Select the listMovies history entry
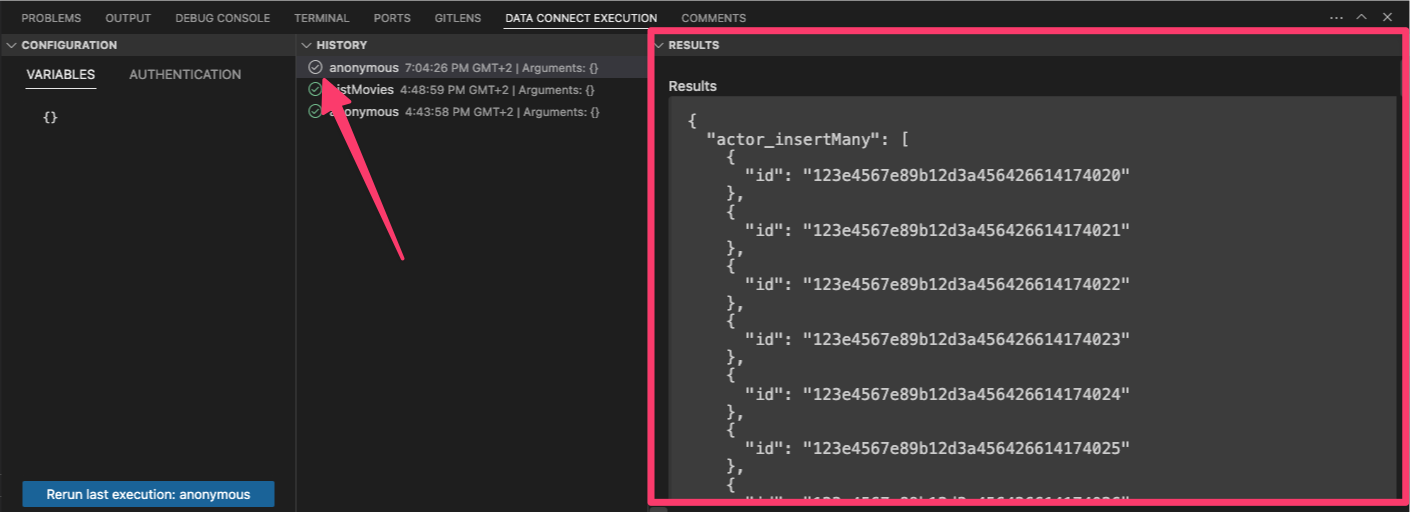The height and width of the screenshot is (512, 1410). pyautogui.click(x=365, y=90)
